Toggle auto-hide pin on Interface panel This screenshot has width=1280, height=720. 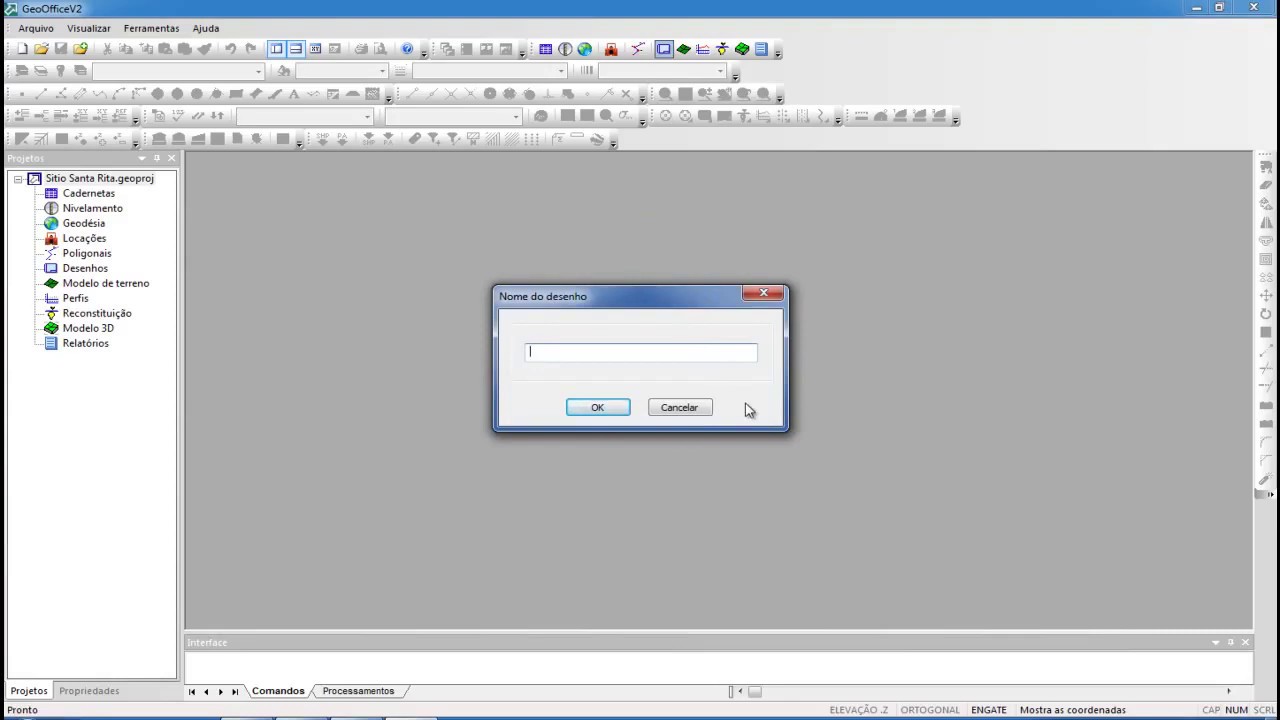1231,642
